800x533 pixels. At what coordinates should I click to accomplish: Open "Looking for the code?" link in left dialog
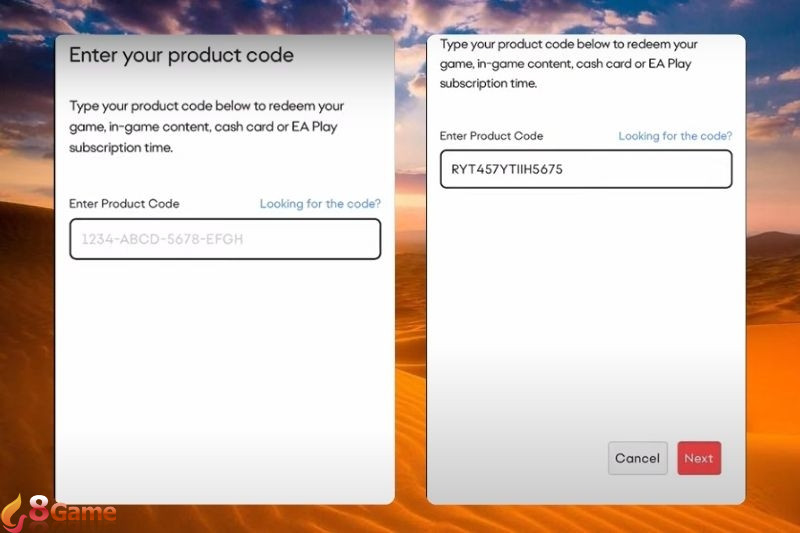click(320, 204)
